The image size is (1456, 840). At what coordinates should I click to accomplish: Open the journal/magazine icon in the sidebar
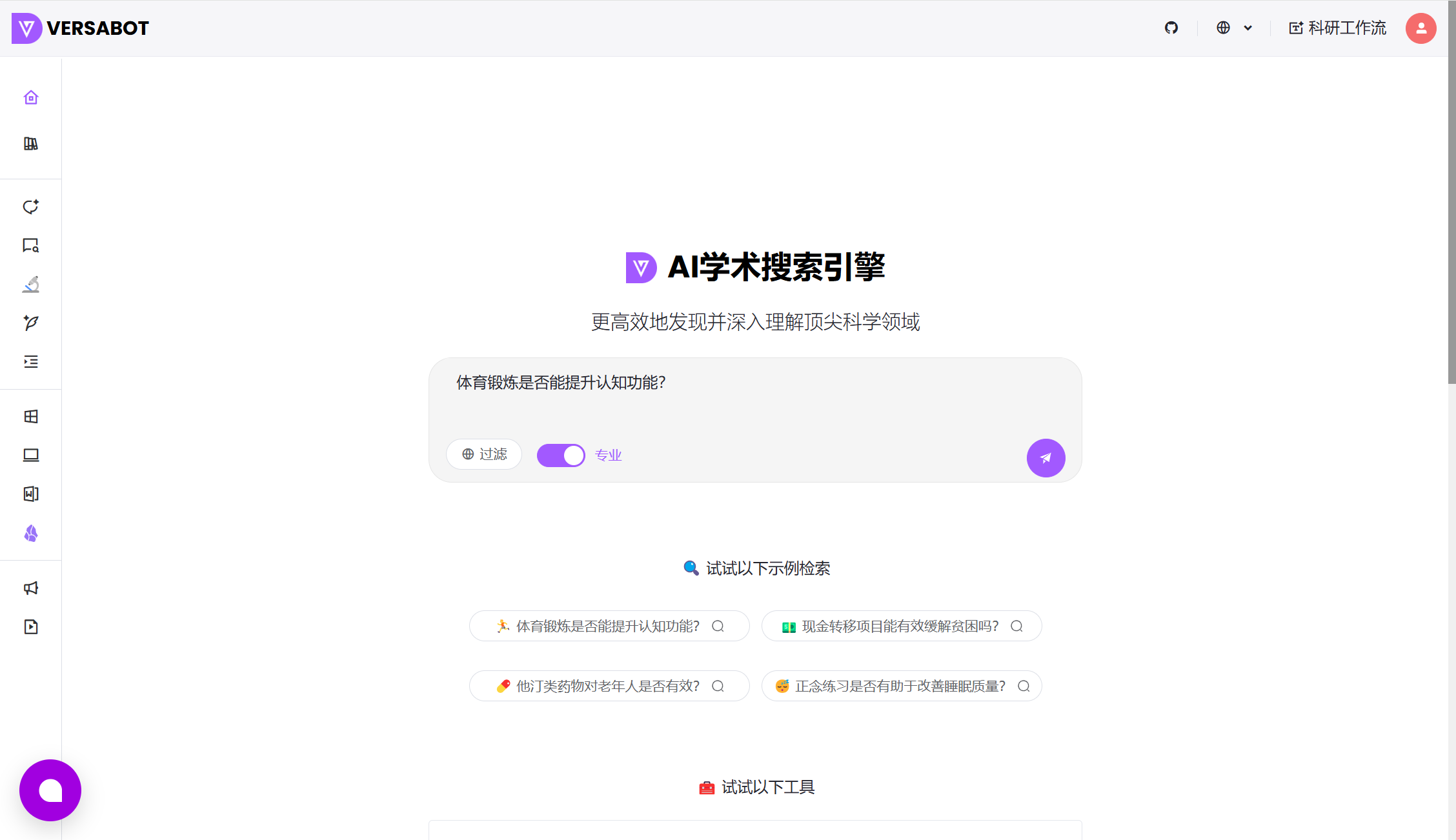click(x=30, y=494)
